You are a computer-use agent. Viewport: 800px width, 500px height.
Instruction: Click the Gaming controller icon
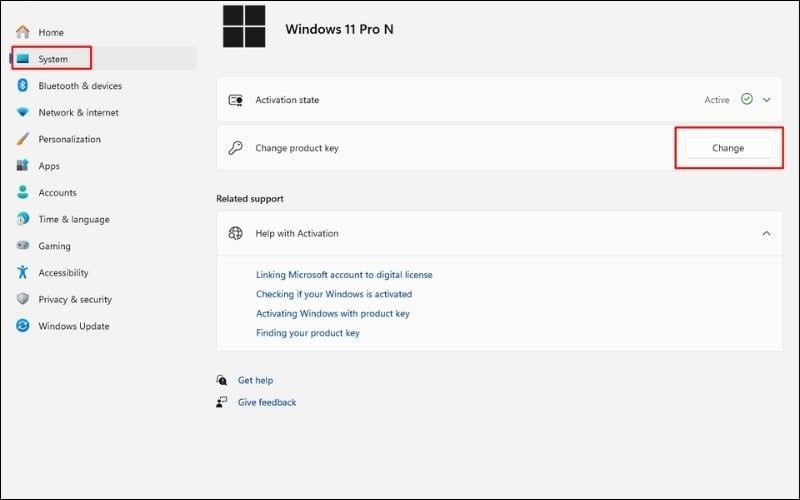point(23,245)
